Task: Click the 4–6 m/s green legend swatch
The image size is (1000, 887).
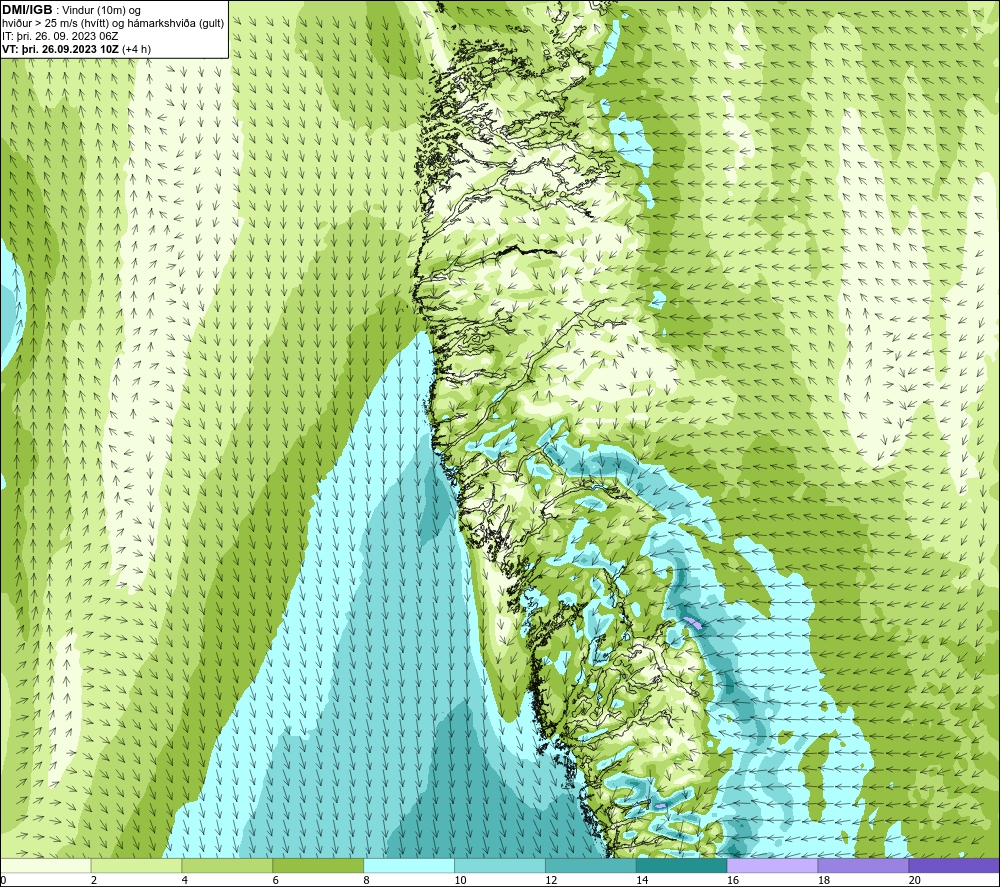Action: pyautogui.click(x=227, y=865)
